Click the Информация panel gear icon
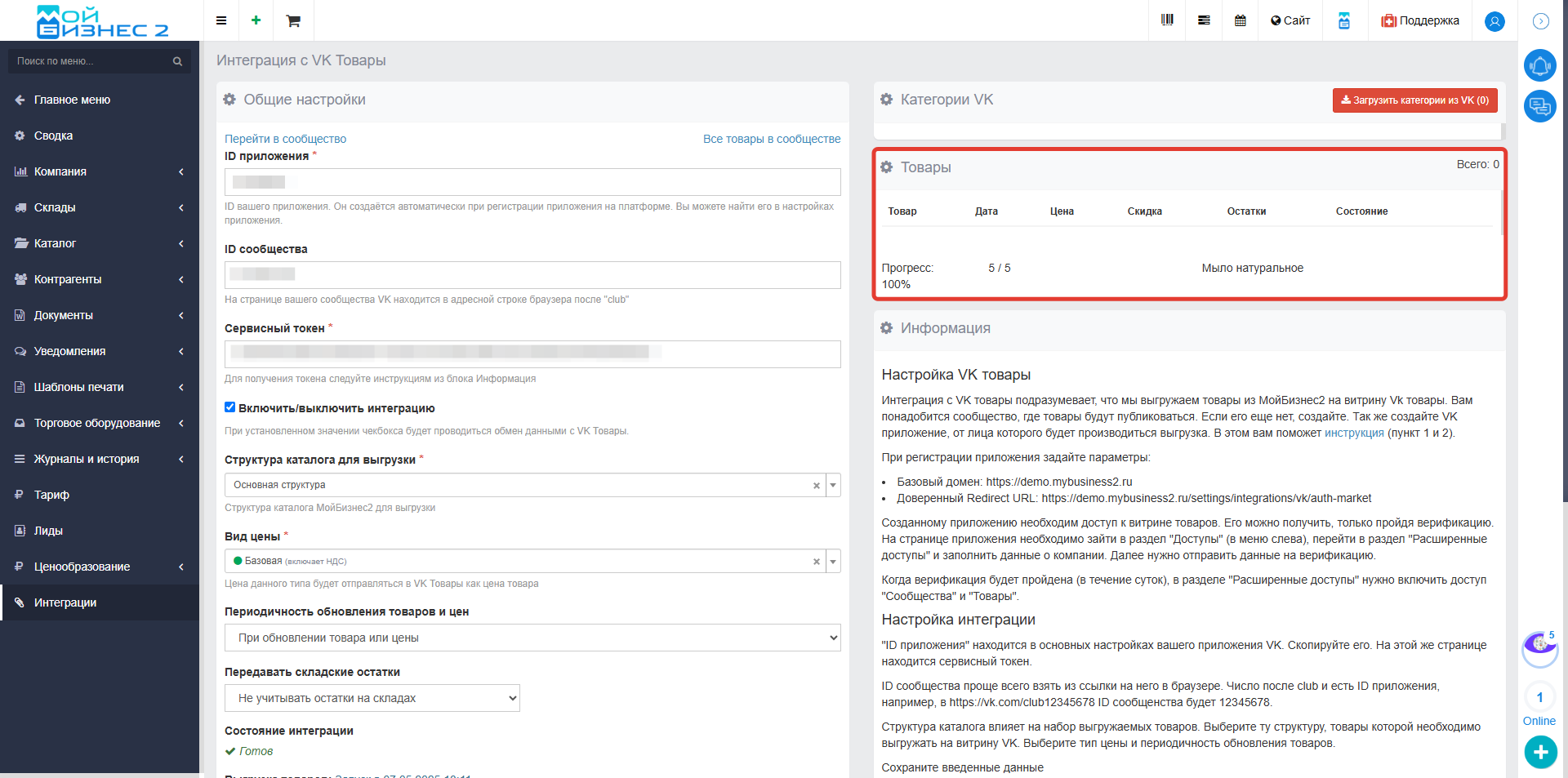Image resolution: width=1568 pixels, height=778 pixels. 887,327
